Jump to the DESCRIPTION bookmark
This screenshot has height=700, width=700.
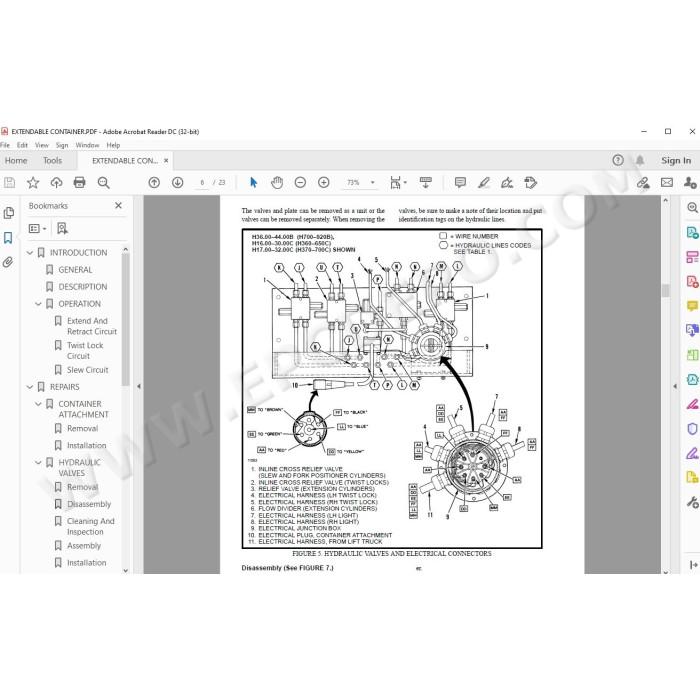83,287
